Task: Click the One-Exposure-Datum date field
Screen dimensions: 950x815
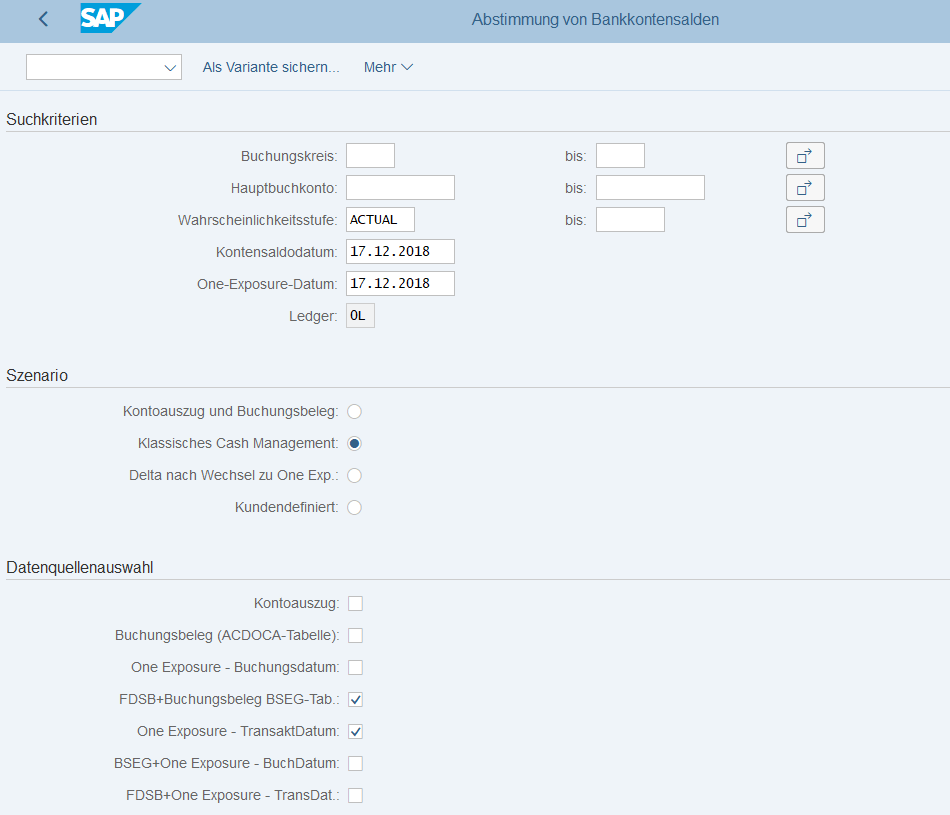Action: (400, 284)
